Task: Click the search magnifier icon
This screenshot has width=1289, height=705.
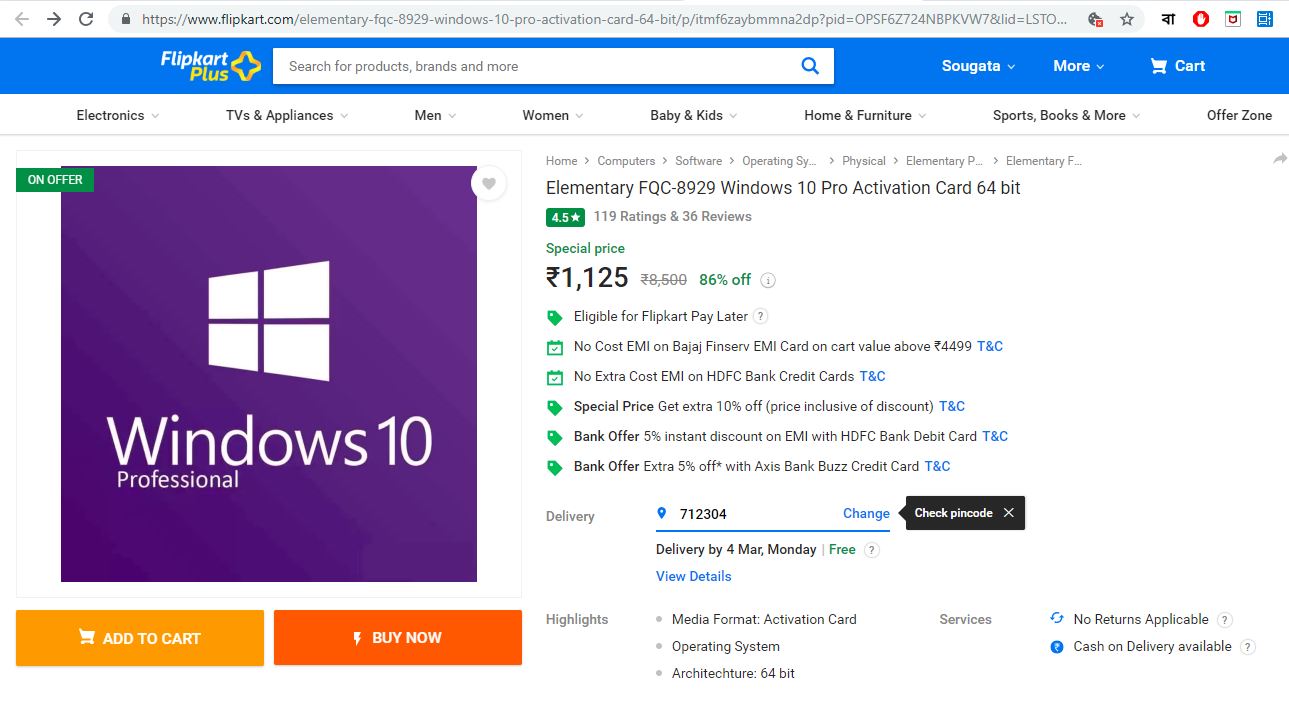Action: 810,66
